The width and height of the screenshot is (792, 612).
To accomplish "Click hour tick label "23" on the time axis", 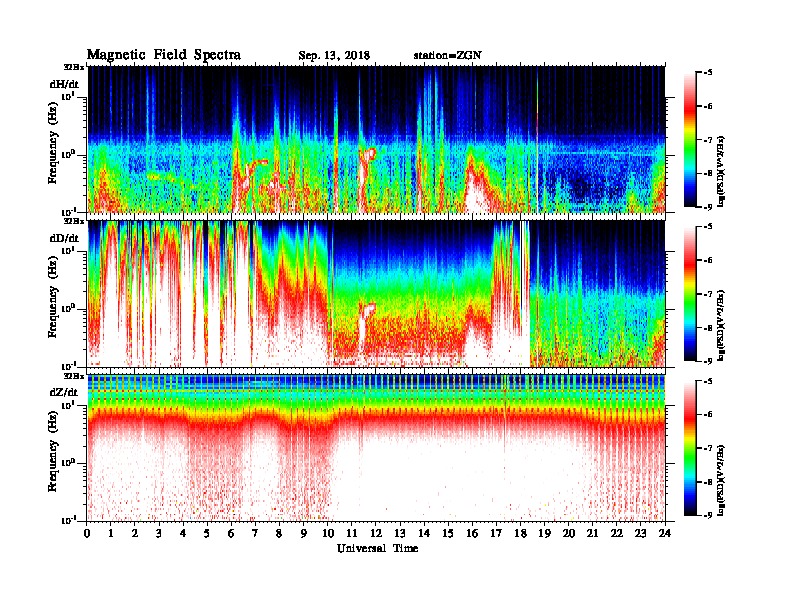I will click(641, 533).
